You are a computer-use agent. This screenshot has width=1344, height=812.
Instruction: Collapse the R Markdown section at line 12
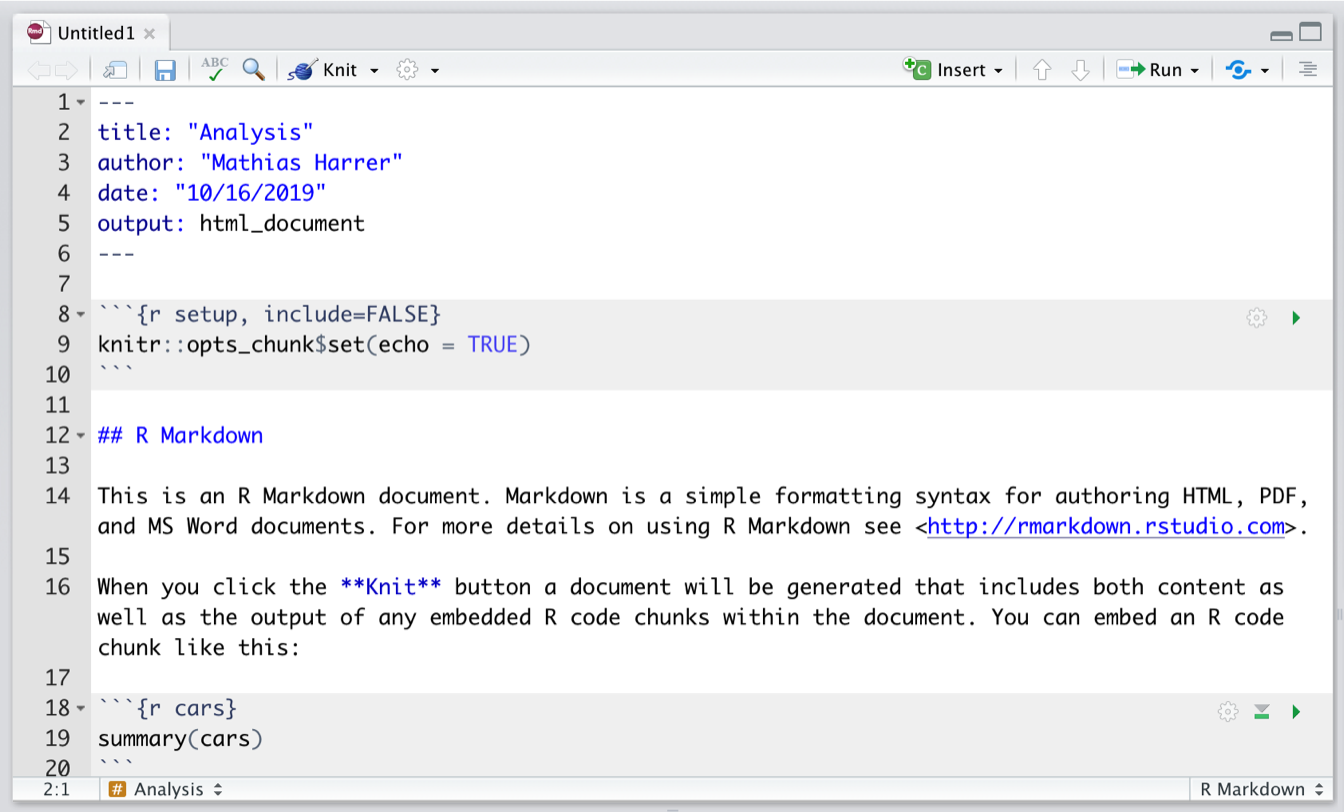coord(81,436)
